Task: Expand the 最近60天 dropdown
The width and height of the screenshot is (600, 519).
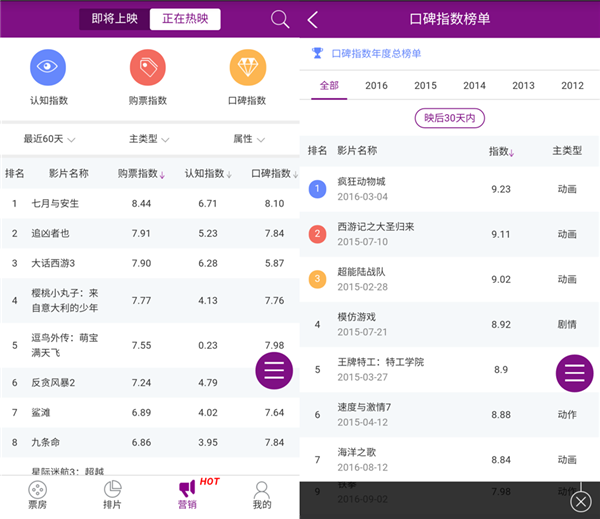Action: point(50,139)
